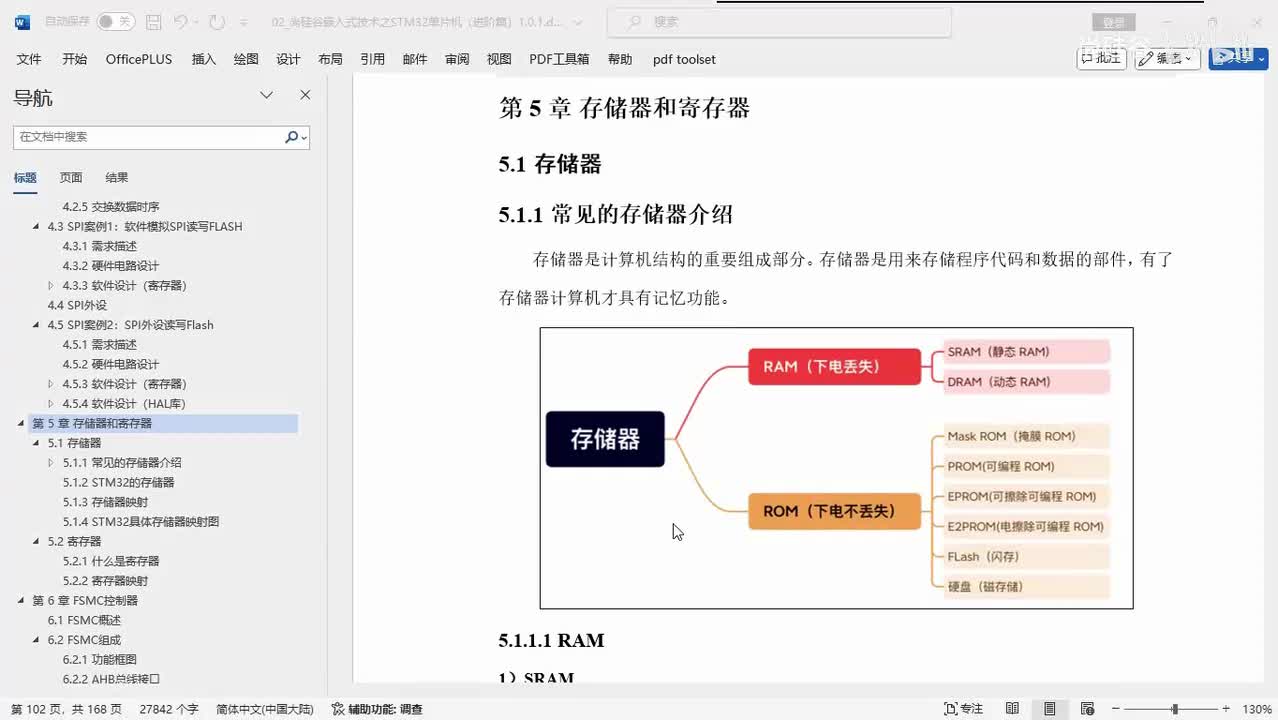Click the Redo icon in title bar
The width and height of the screenshot is (1278, 720).
pyautogui.click(x=217, y=21)
